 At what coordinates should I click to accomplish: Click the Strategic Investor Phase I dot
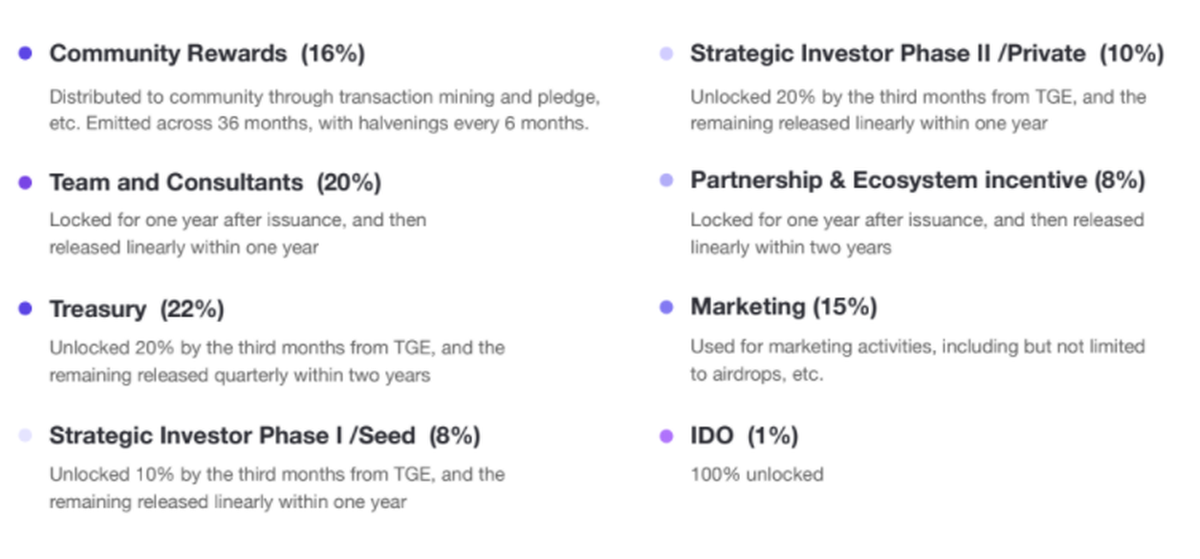tap(26, 436)
